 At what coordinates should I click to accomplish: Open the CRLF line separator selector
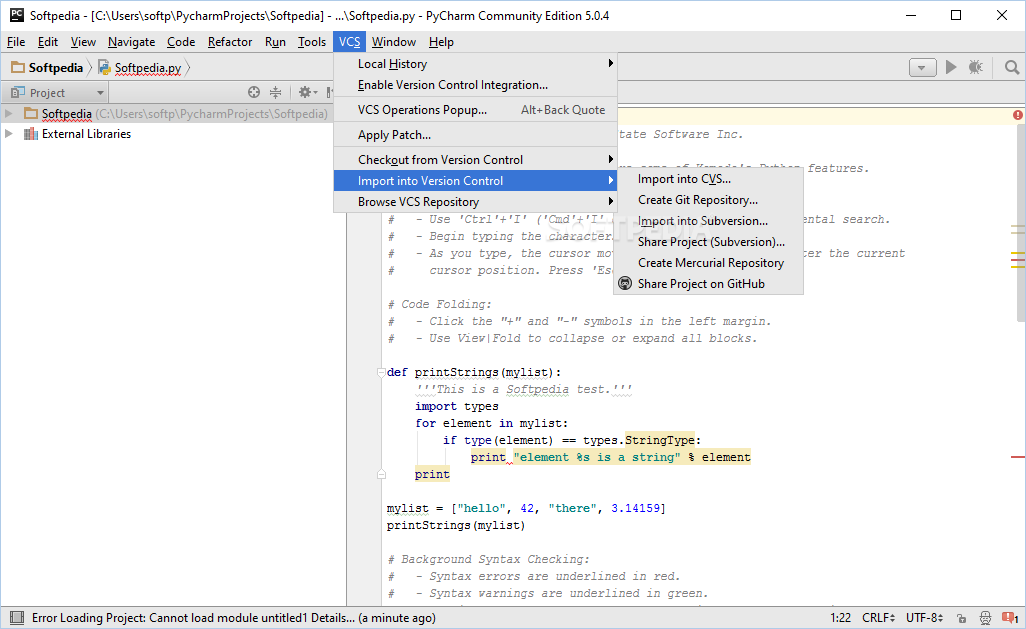click(x=878, y=618)
